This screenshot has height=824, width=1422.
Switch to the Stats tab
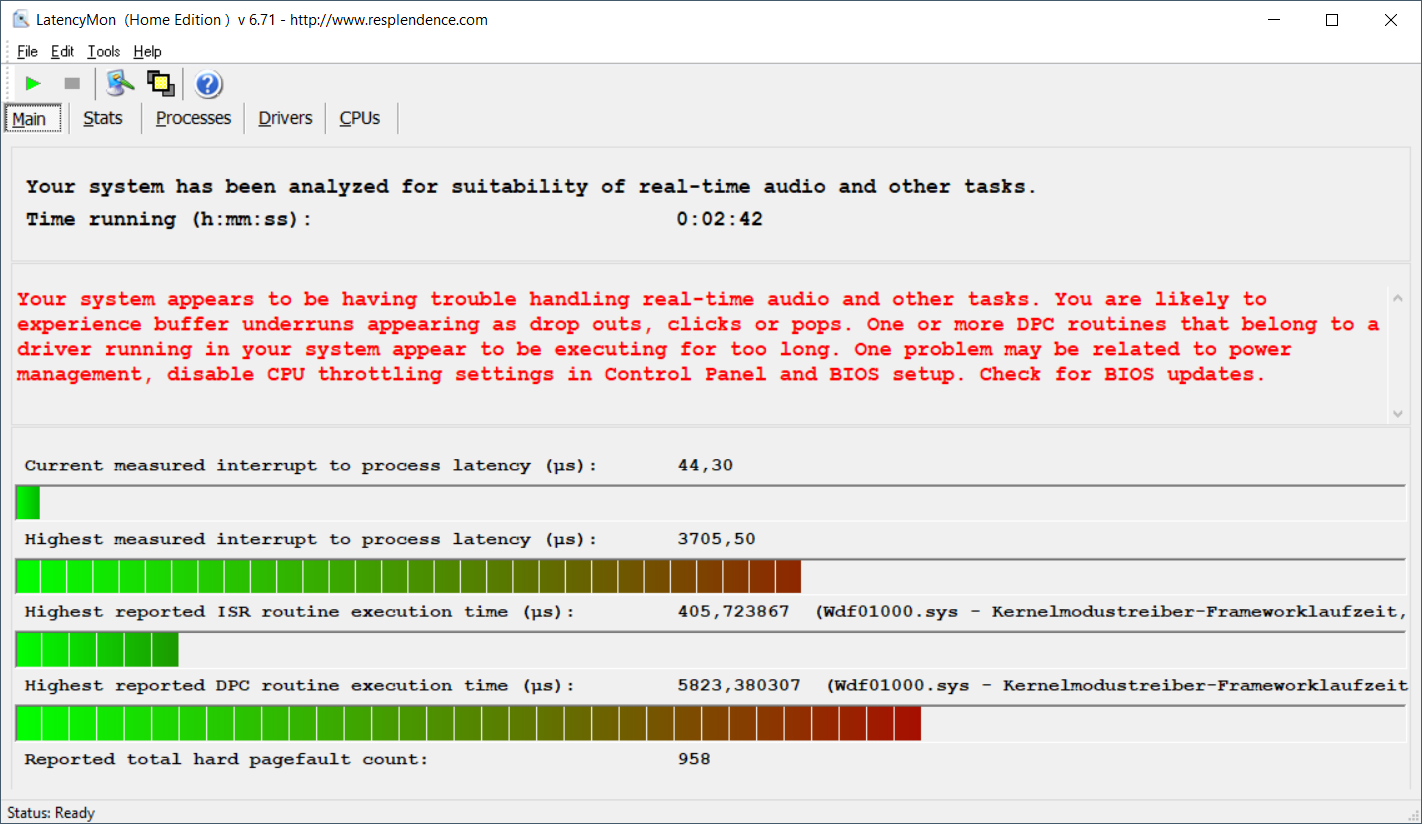click(103, 118)
